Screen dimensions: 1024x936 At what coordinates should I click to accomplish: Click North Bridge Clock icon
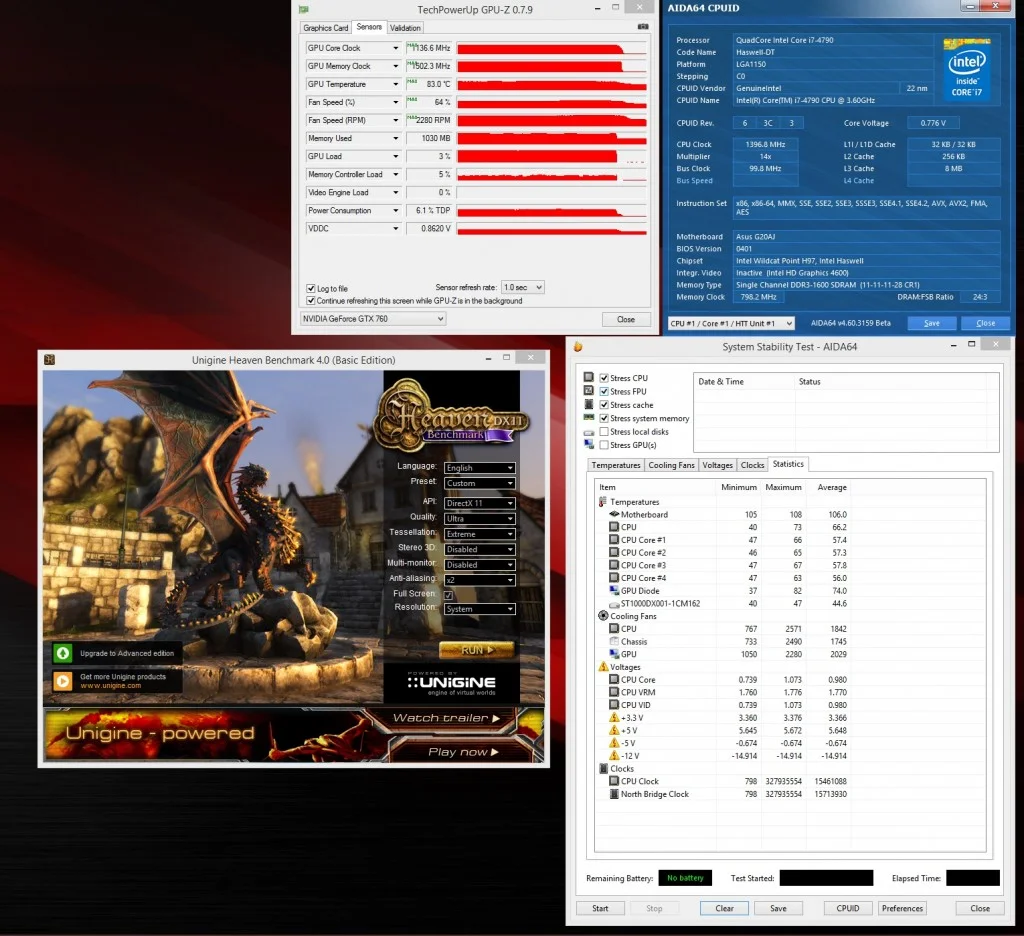pyautogui.click(x=614, y=794)
